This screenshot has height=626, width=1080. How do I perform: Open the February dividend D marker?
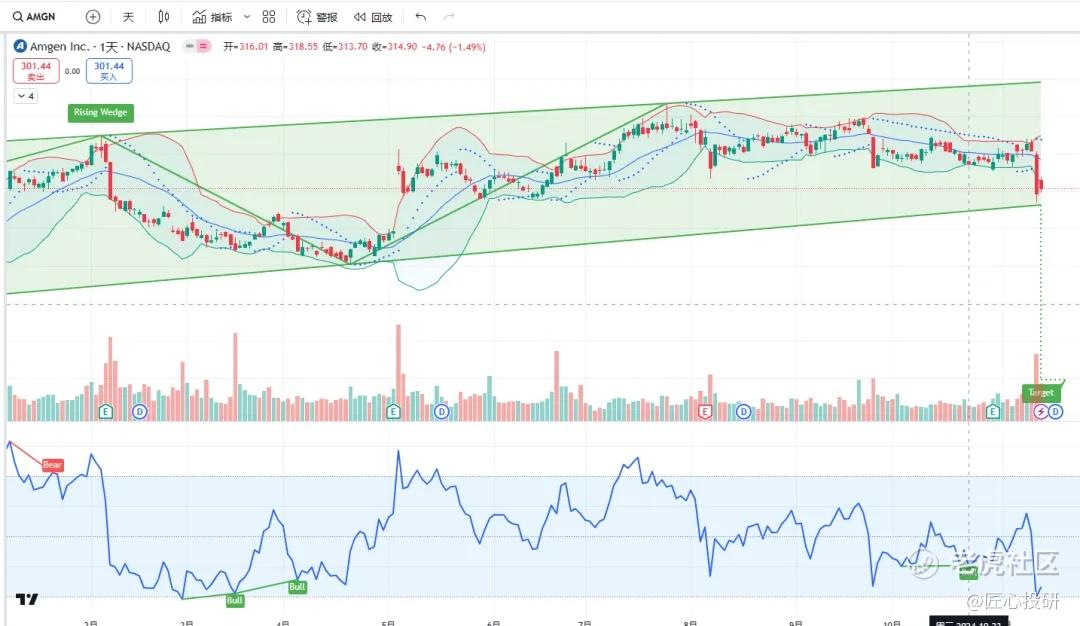pos(139,412)
